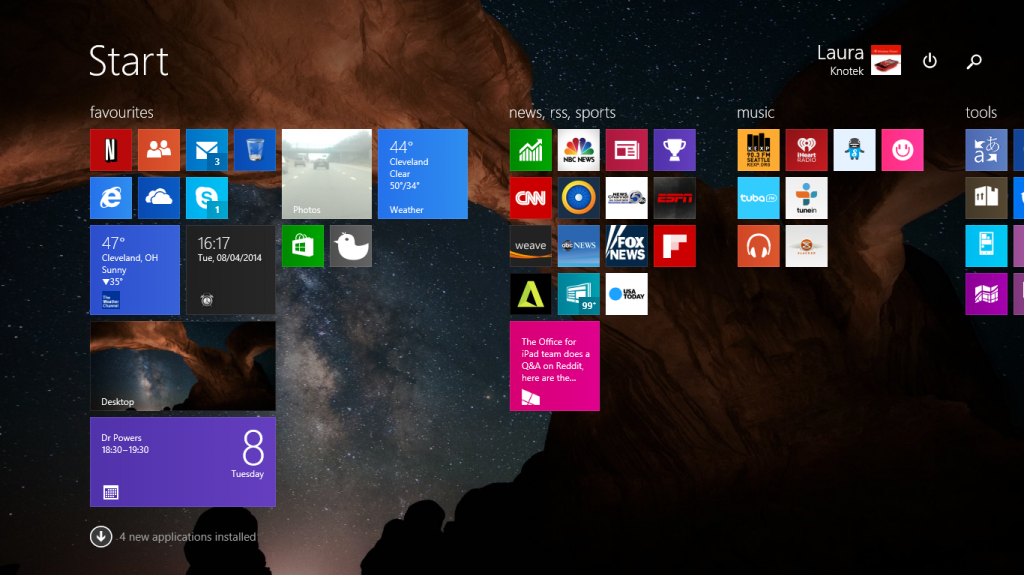Open the Skype tile
Image resolution: width=1024 pixels, height=575 pixels.
coord(206,198)
